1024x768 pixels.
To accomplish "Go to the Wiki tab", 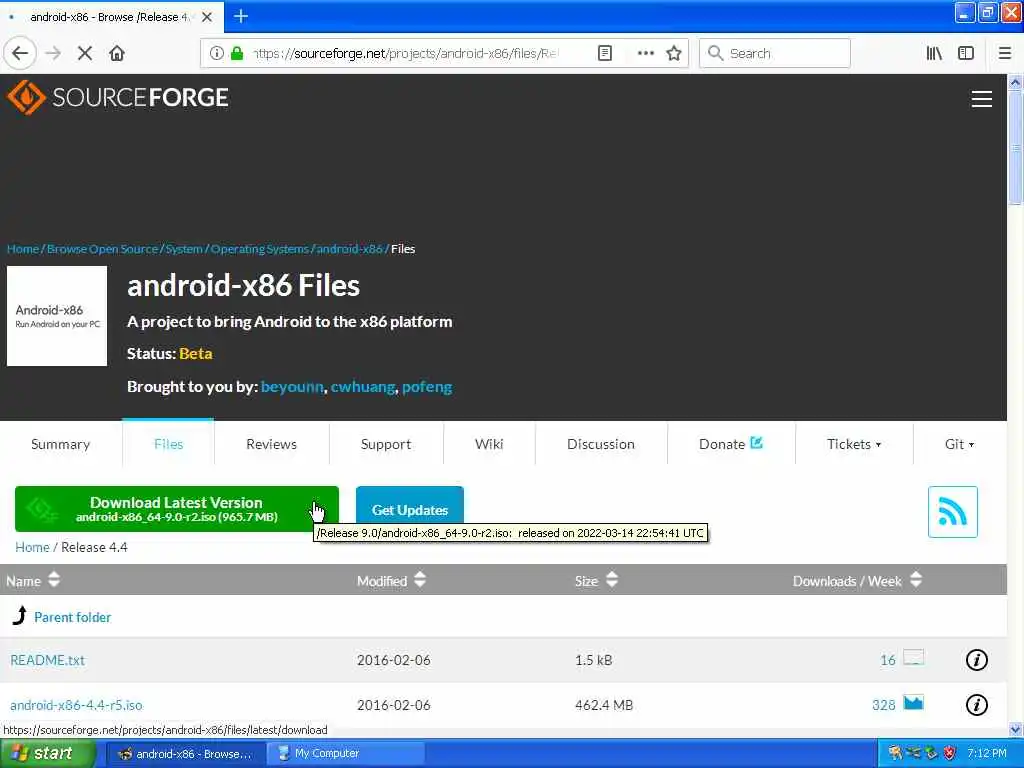I will tap(489, 444).
